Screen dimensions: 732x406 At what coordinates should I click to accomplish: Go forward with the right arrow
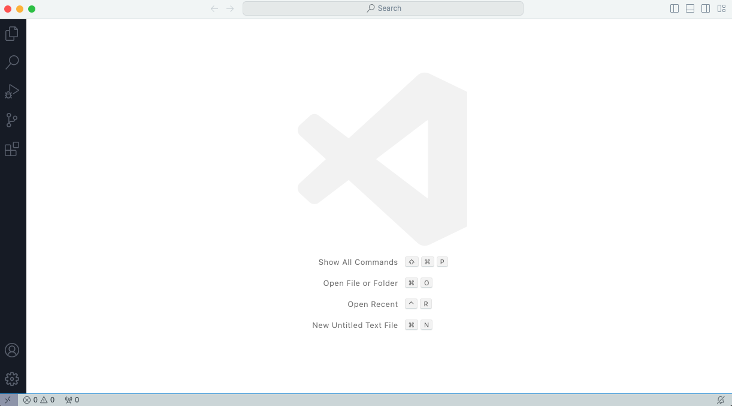click(x=230, y=8)
